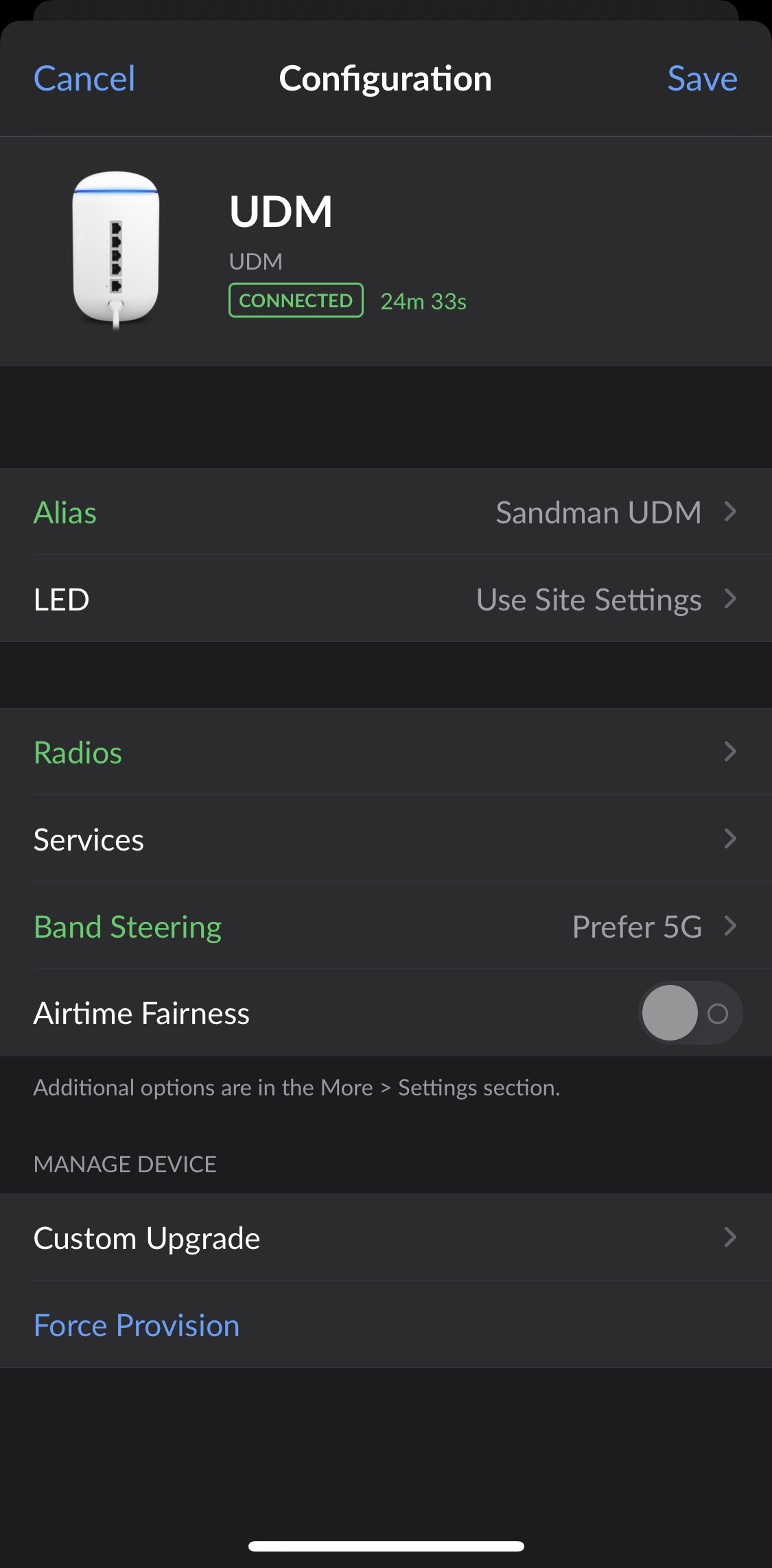Screen dimensions: 772x1568
Task: Open LED settings chevron
Action: [x=730, y=599]
